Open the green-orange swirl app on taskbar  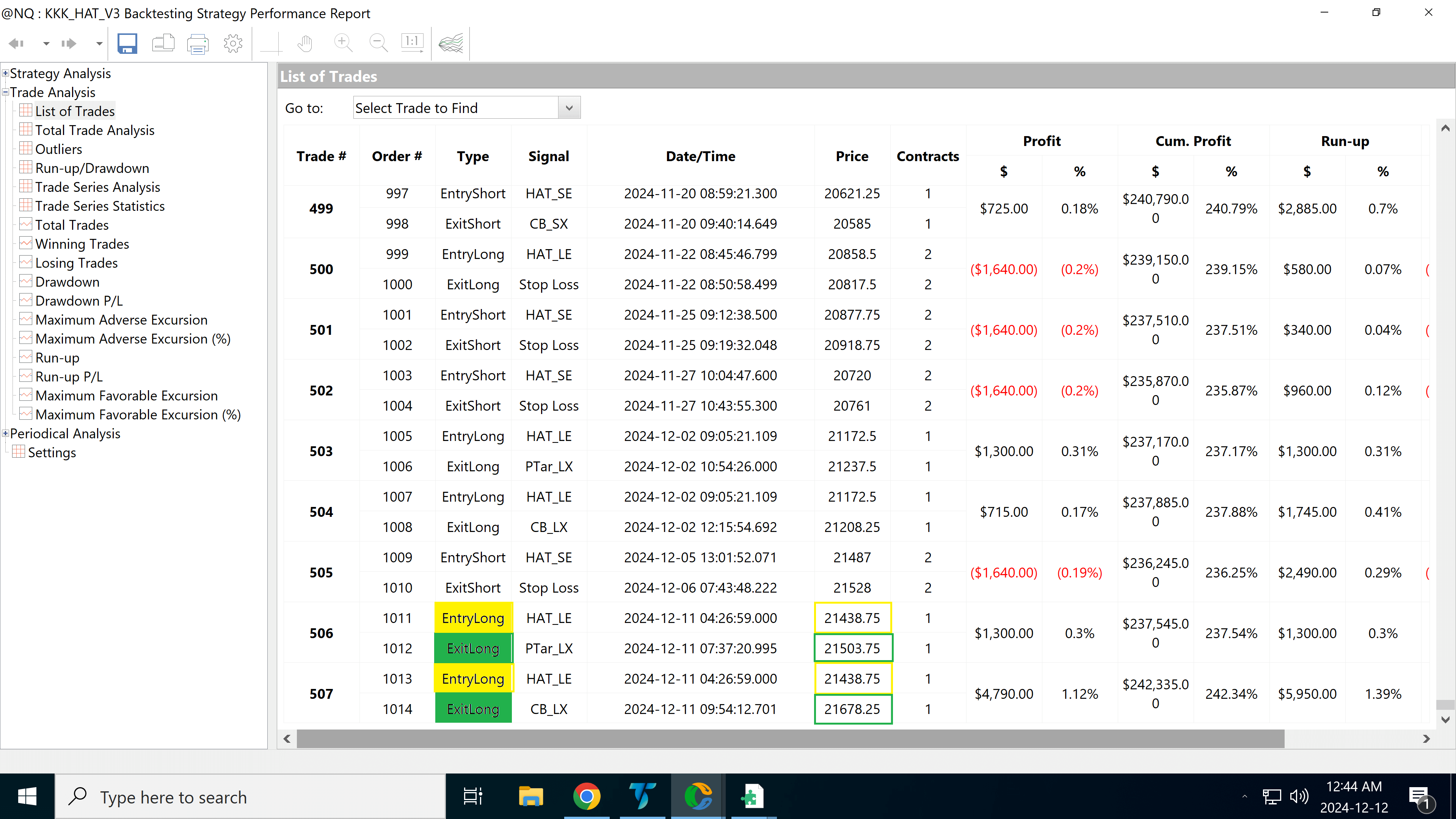pos(698,796)
